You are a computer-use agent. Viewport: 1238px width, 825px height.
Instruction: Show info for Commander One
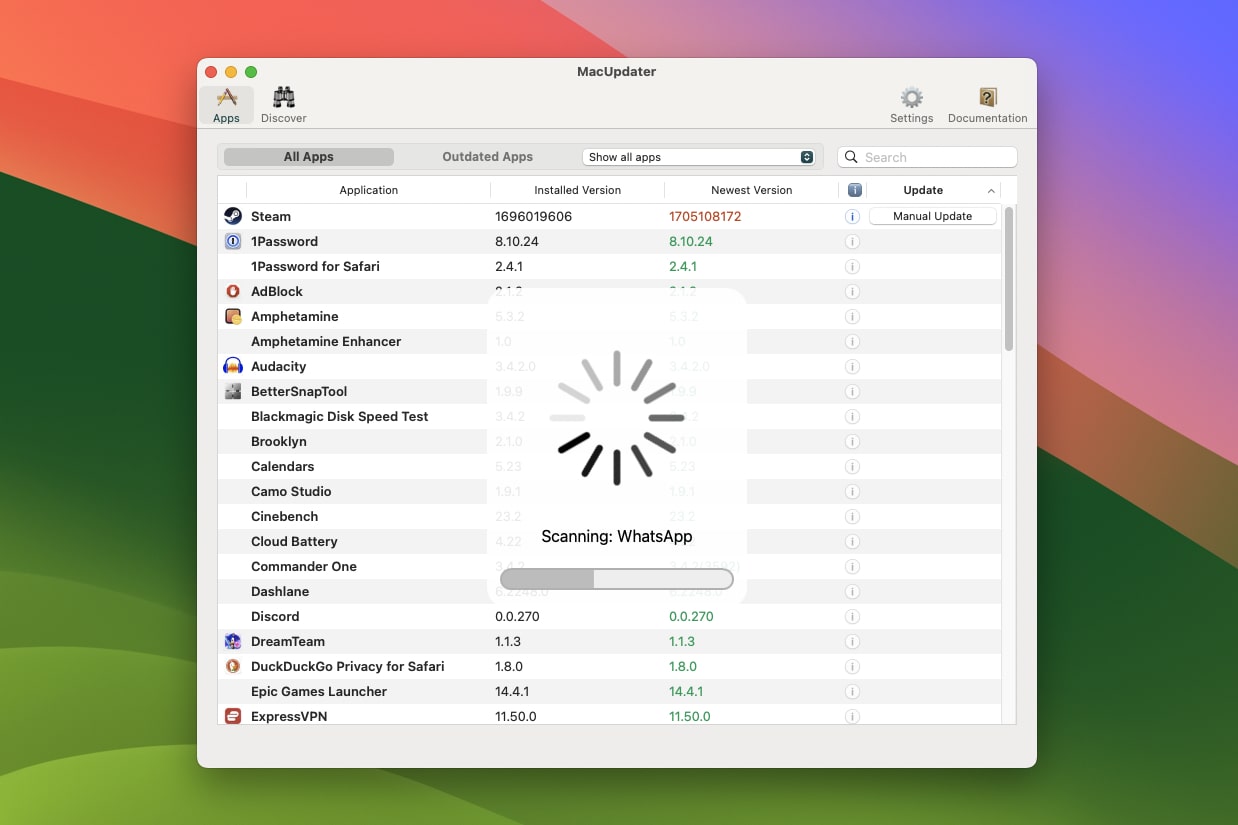click(853, 566)
